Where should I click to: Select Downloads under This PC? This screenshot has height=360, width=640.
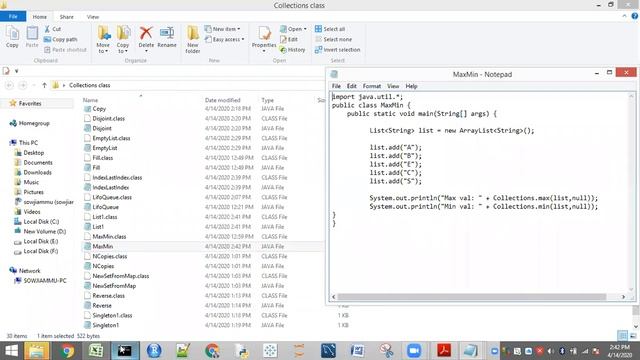[38, 173]
